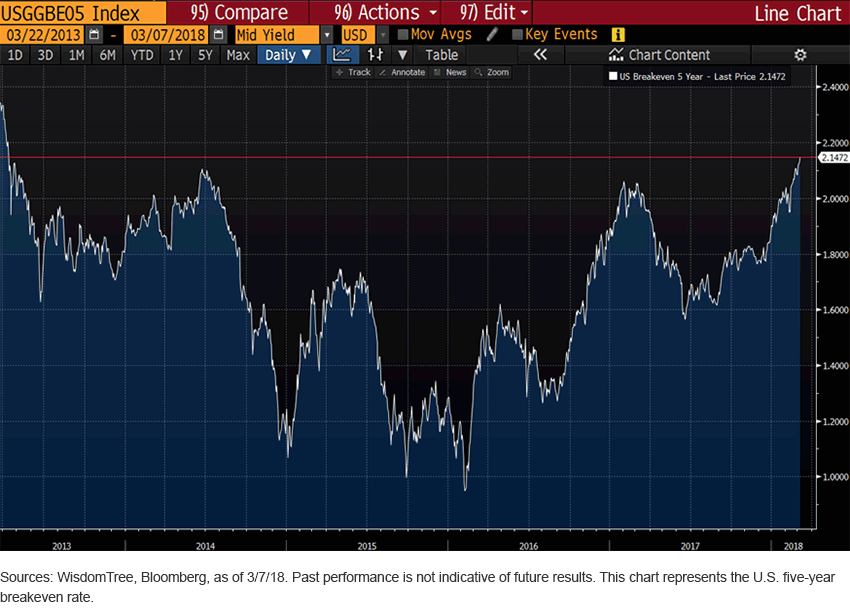Click the 2015 x-axis label
Screen dimensions: 850x614
click(x=367, y=546)
